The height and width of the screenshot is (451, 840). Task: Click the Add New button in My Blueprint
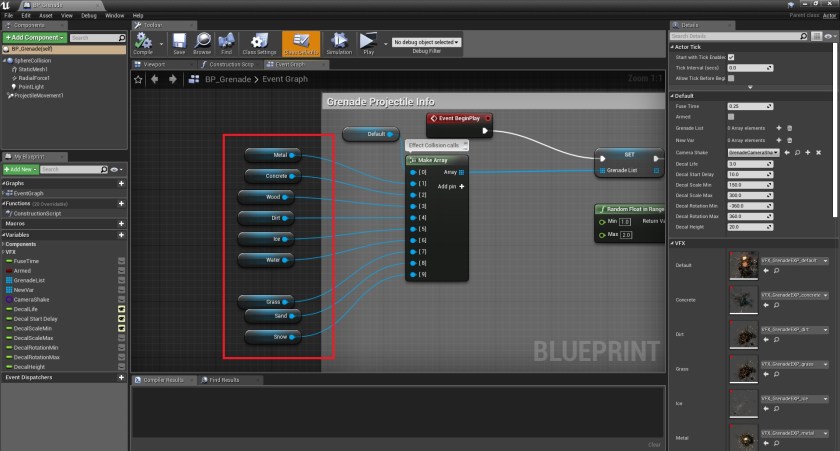click(20, 169)
